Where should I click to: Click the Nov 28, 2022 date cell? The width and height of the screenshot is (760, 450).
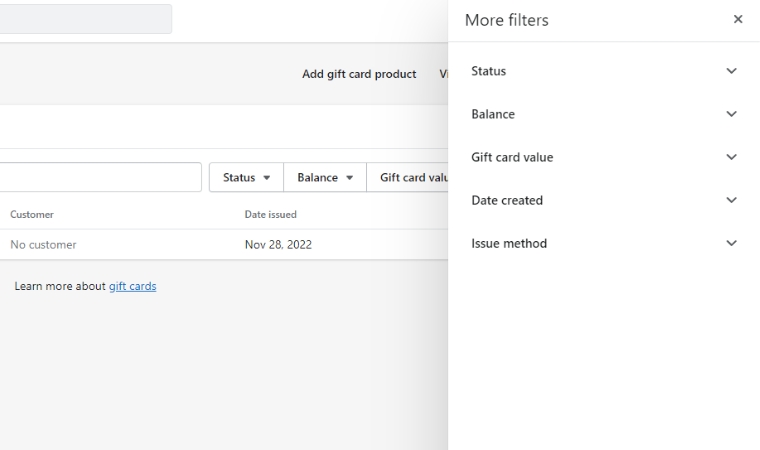click(x=277, y=245)
